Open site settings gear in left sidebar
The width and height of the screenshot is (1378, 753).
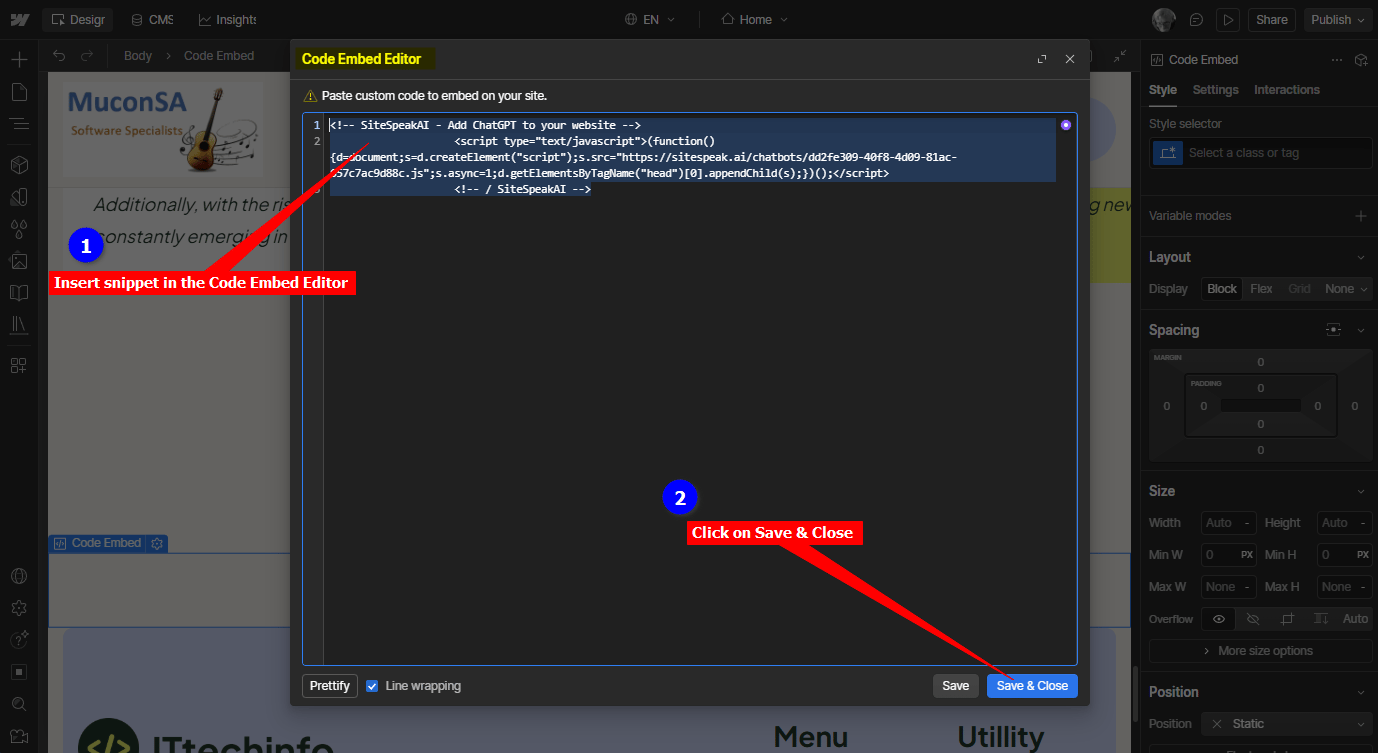[x=19, y=608]
